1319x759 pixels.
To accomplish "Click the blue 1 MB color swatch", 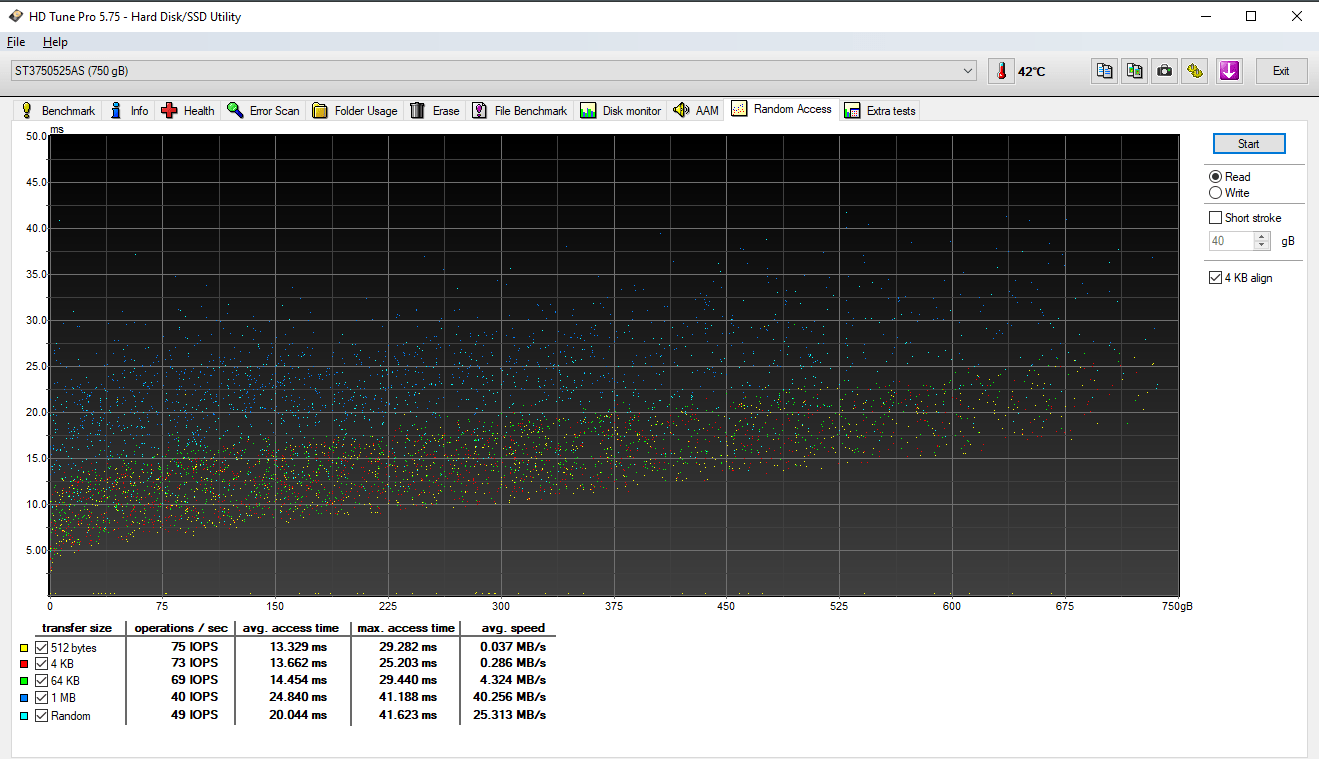I will [x=24, y=698].
